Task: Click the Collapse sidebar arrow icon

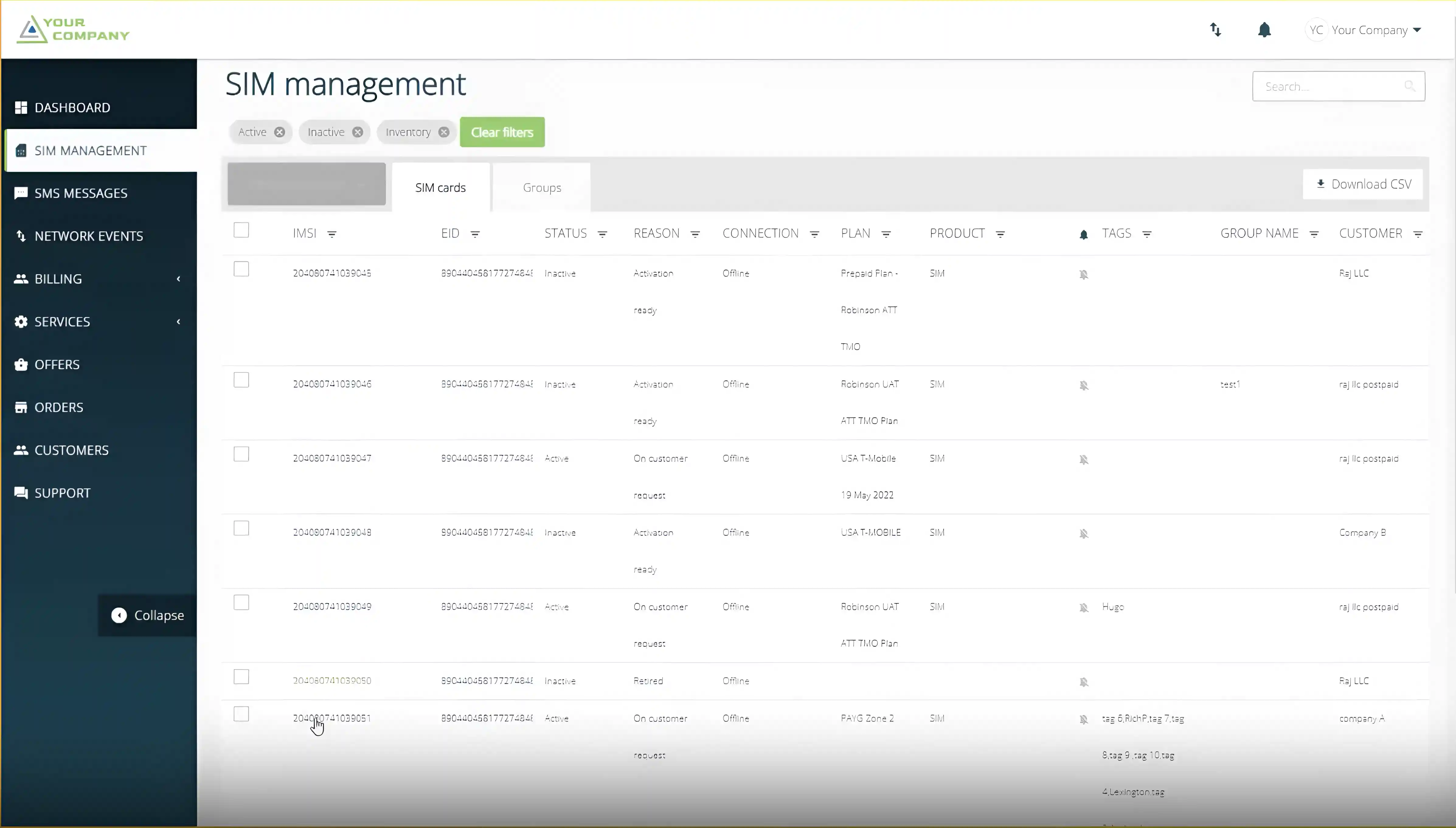Action: (x=119, y=615)
